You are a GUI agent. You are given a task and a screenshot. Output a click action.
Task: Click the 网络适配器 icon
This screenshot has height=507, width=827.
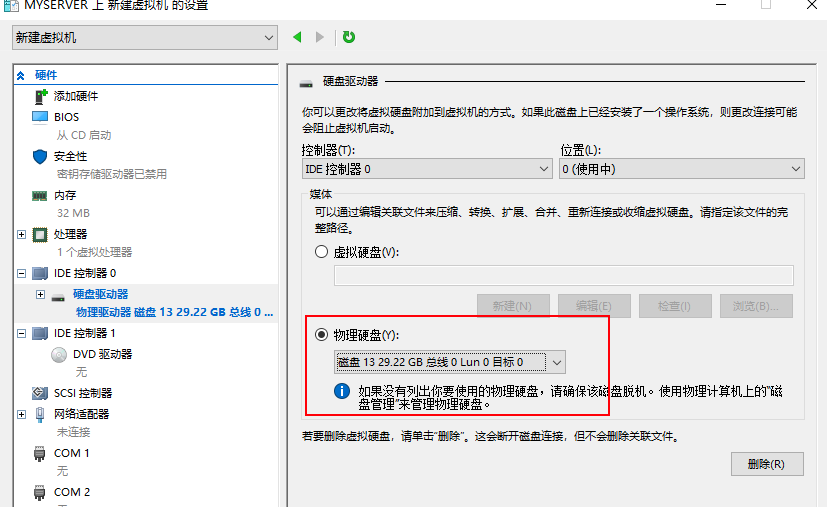(x=40, y=415)
